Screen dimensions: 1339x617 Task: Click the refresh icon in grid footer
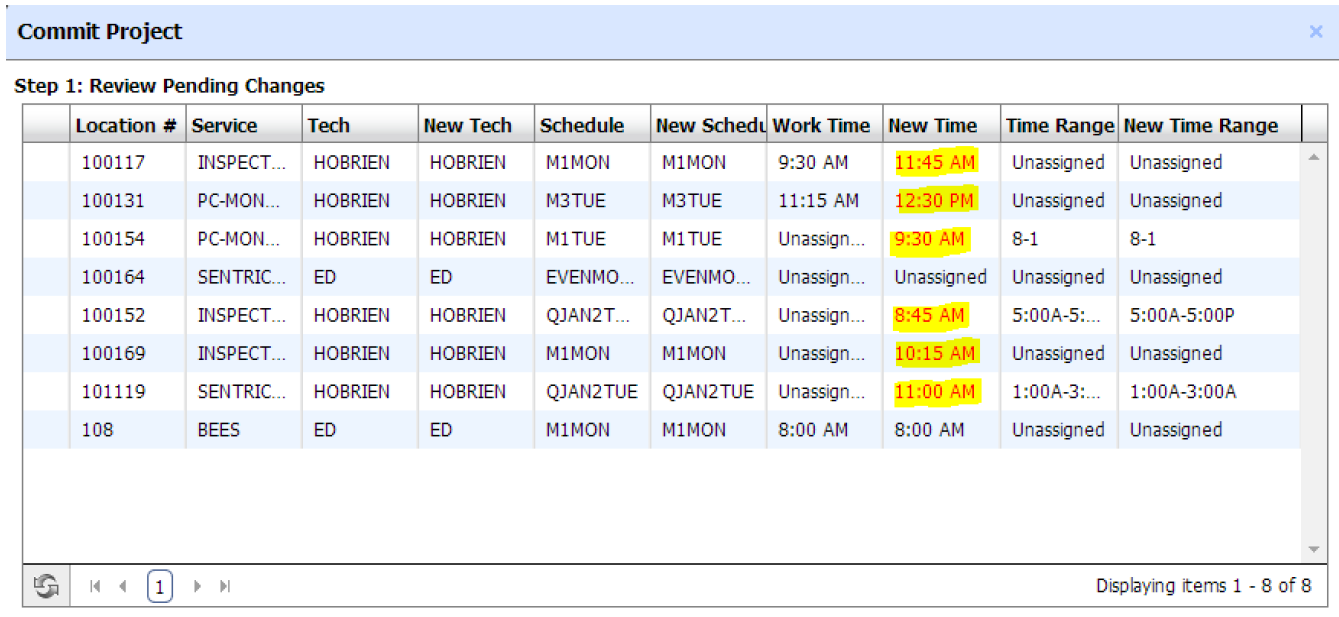click(x=46, y=587)
